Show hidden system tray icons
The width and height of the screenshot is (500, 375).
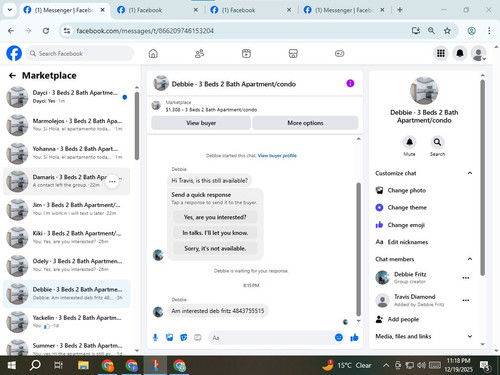tap(386, 365)
